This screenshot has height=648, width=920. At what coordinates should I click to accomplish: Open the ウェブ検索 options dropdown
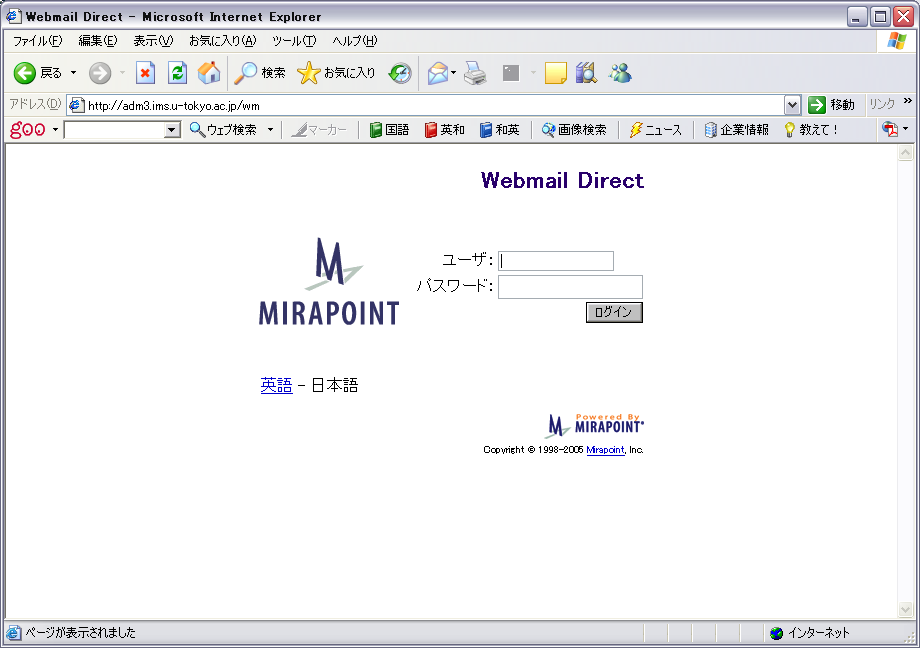coord(270,130)
